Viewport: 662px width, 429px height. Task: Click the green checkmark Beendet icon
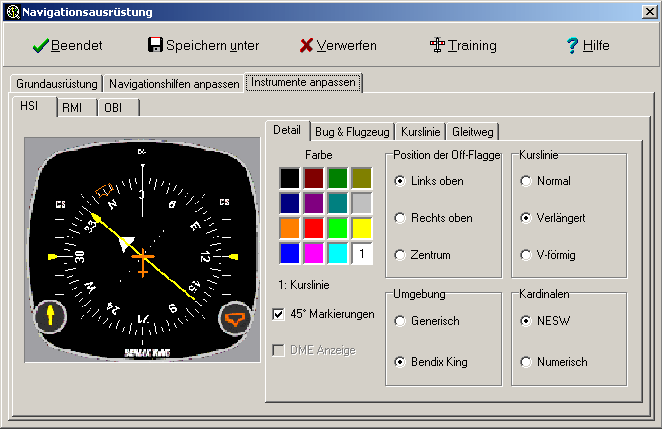tap(41, 46)
